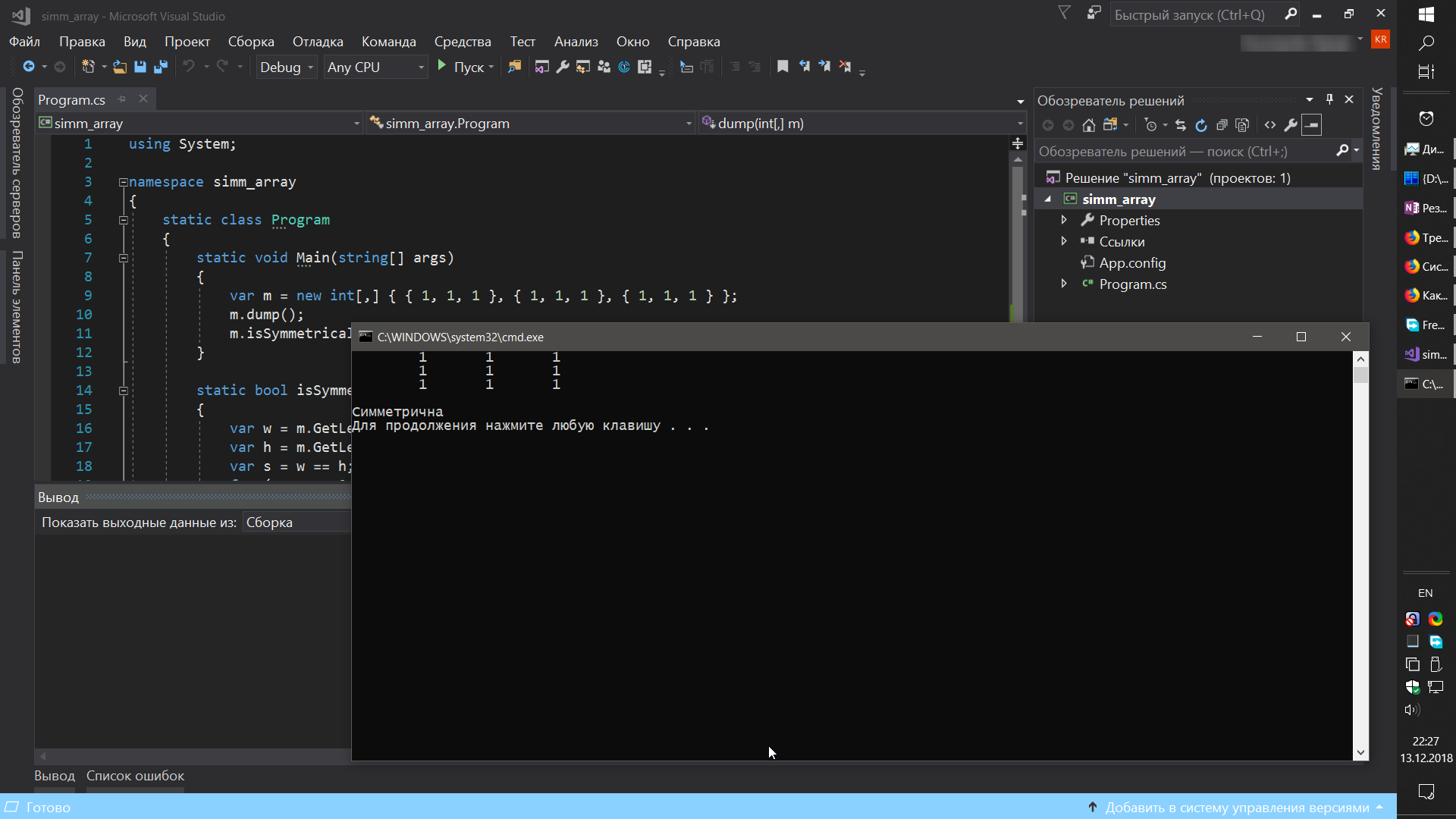Open the Сборка menu

coord(251,42)
